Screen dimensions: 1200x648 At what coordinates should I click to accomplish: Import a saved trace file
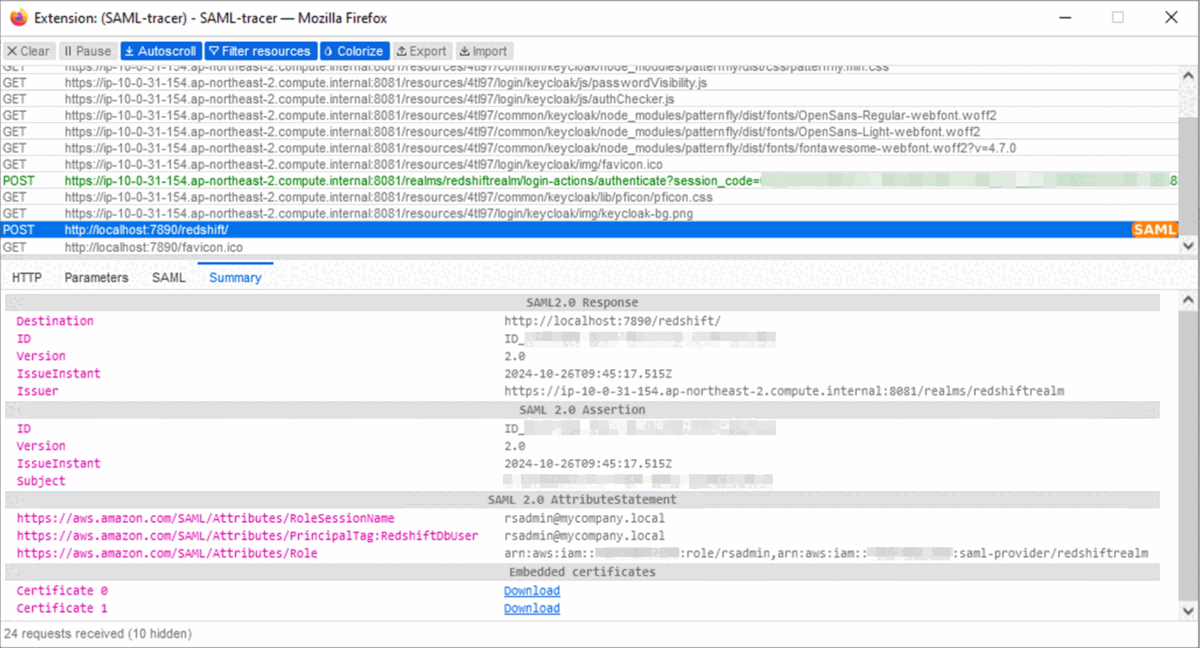click(x=484, y=51)
